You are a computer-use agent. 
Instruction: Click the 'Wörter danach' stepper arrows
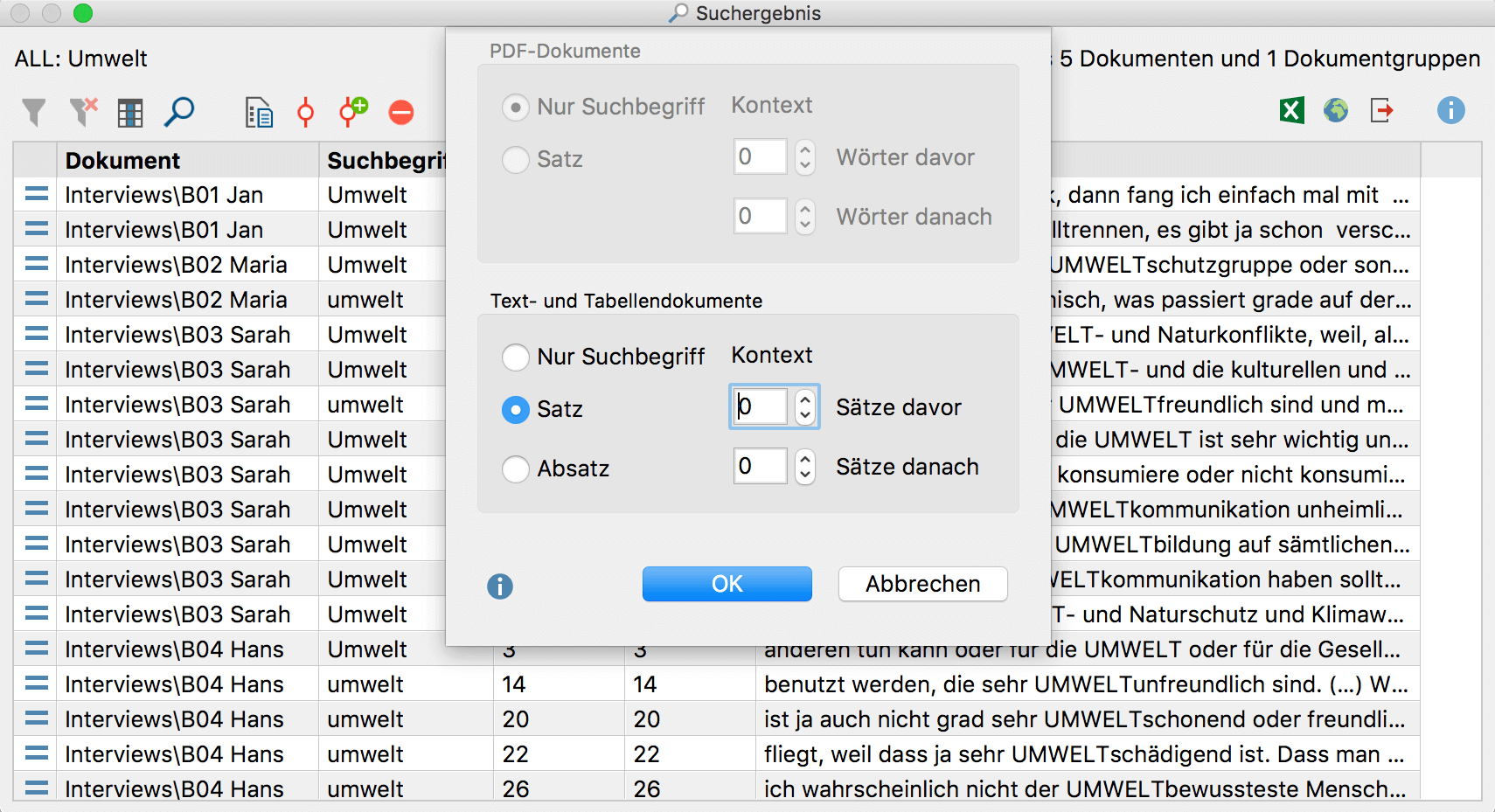[x=805, y=217]
